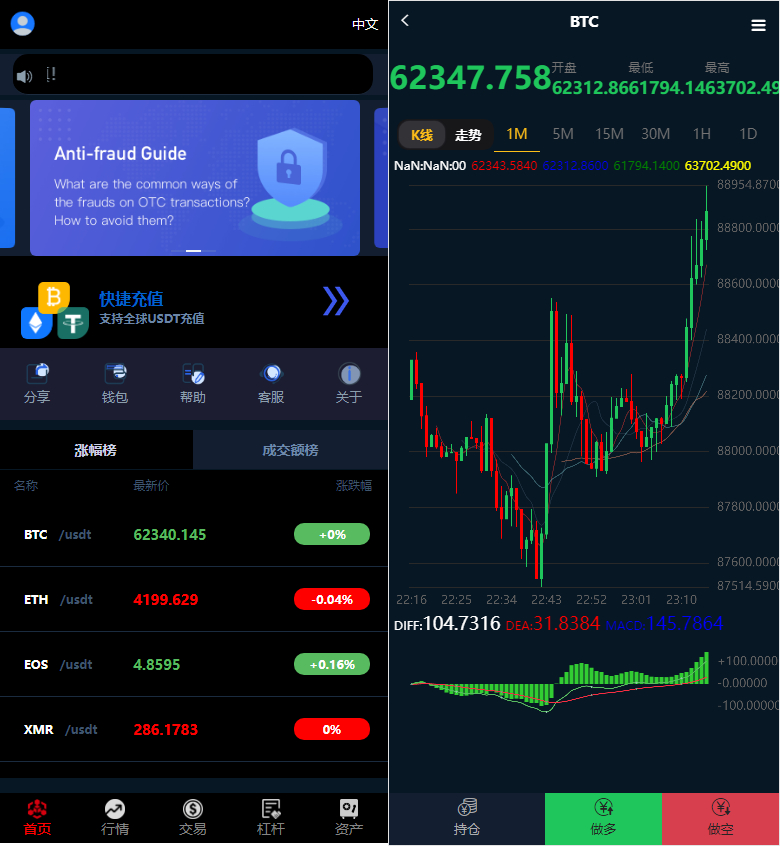The height and width of the screenshot is (846, 780).
Task: Switch to 成交额榜 tab
Action: [x=290, y=450]
